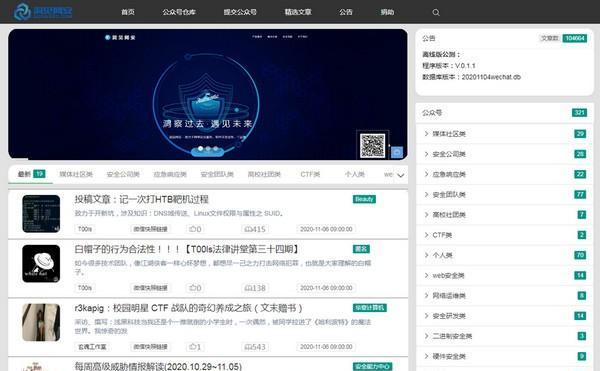This screenshot has width=600, height=371.
Task: Click the 138 view count on the 白帽子 article
Action: (255, 288)
